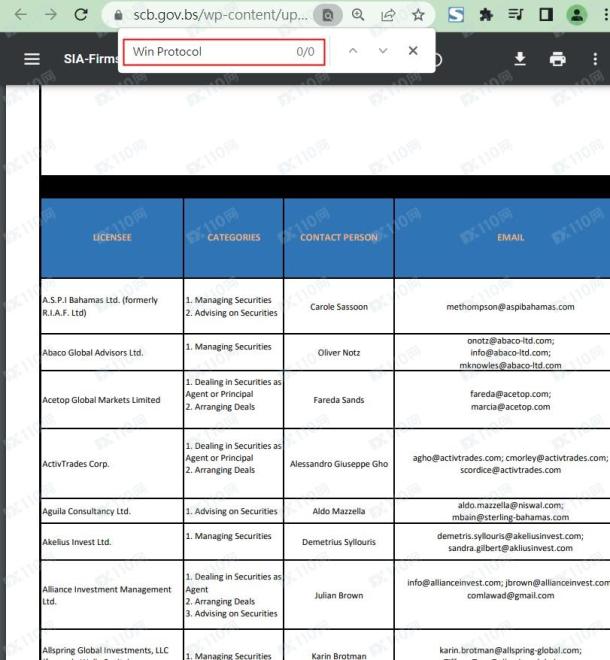Click the find-in-page icon in address bar
610x660 pixels.
pyautogui.click(x=328, y=16)
